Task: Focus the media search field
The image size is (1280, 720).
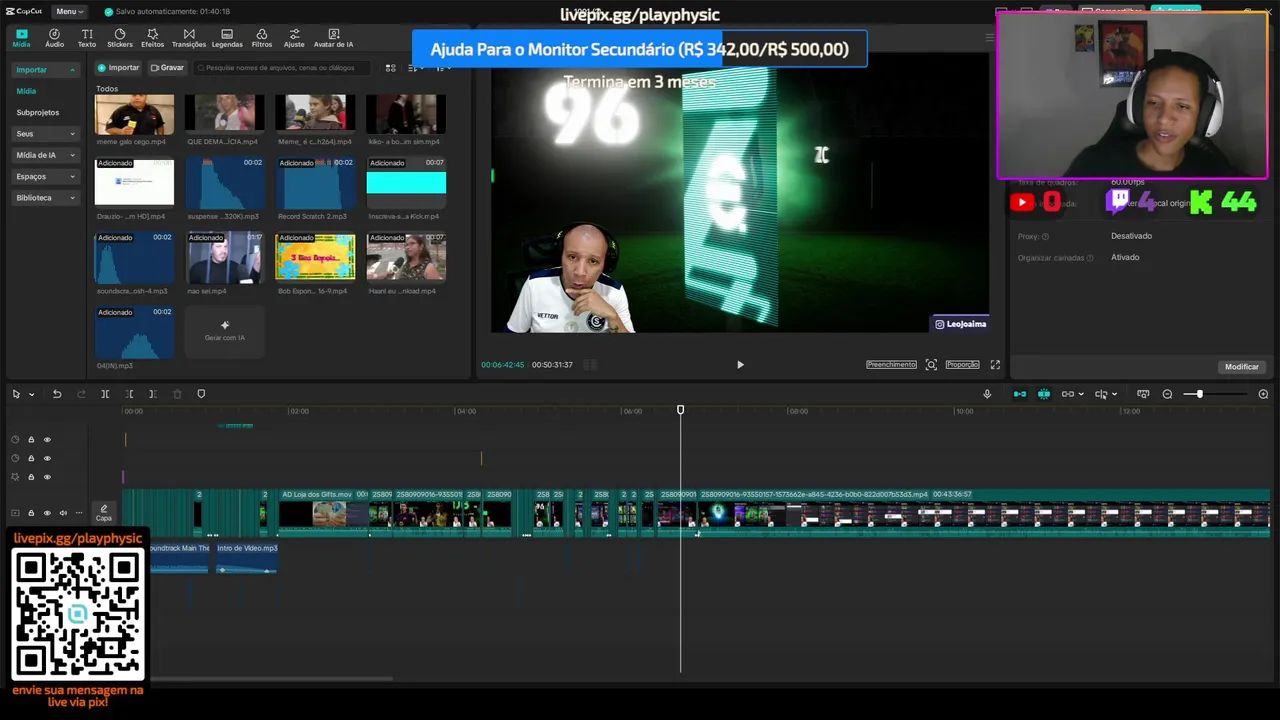Action: tap(282, 68)
